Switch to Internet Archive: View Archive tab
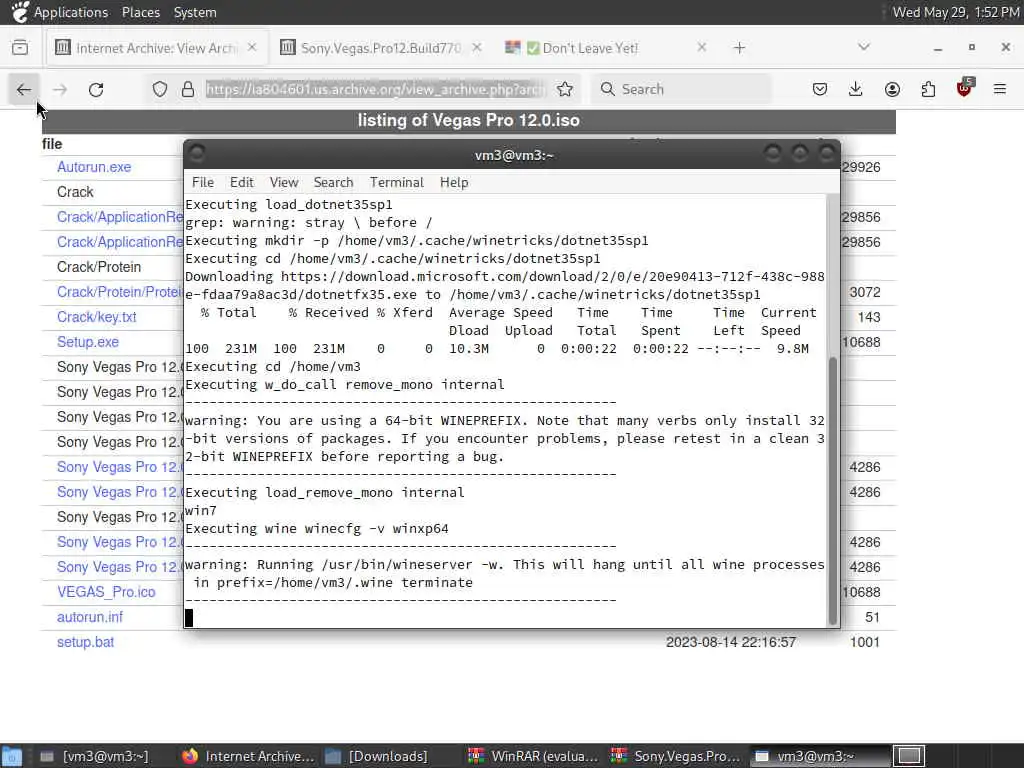The height and width of the screenshot is (768, 1024). pyautogui.click(x=157, y=48)
